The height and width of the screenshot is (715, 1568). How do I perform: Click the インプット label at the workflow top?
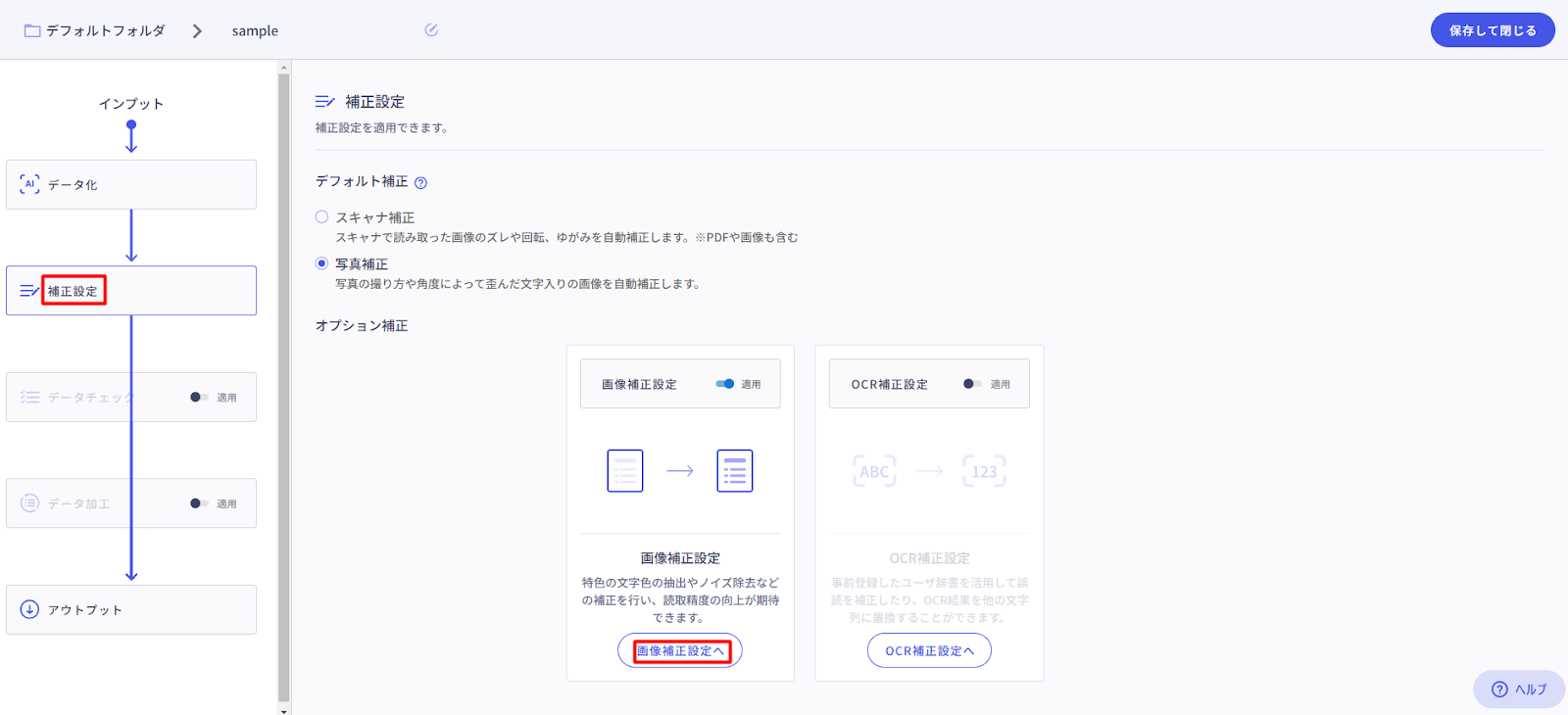coord(131,104)
